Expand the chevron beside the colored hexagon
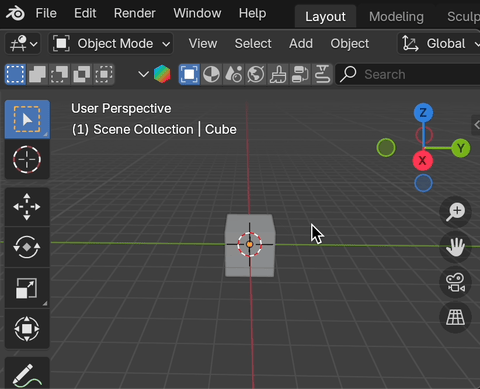Image resolution: width=480 pixels, height=389 pixels. click(143, 74)
